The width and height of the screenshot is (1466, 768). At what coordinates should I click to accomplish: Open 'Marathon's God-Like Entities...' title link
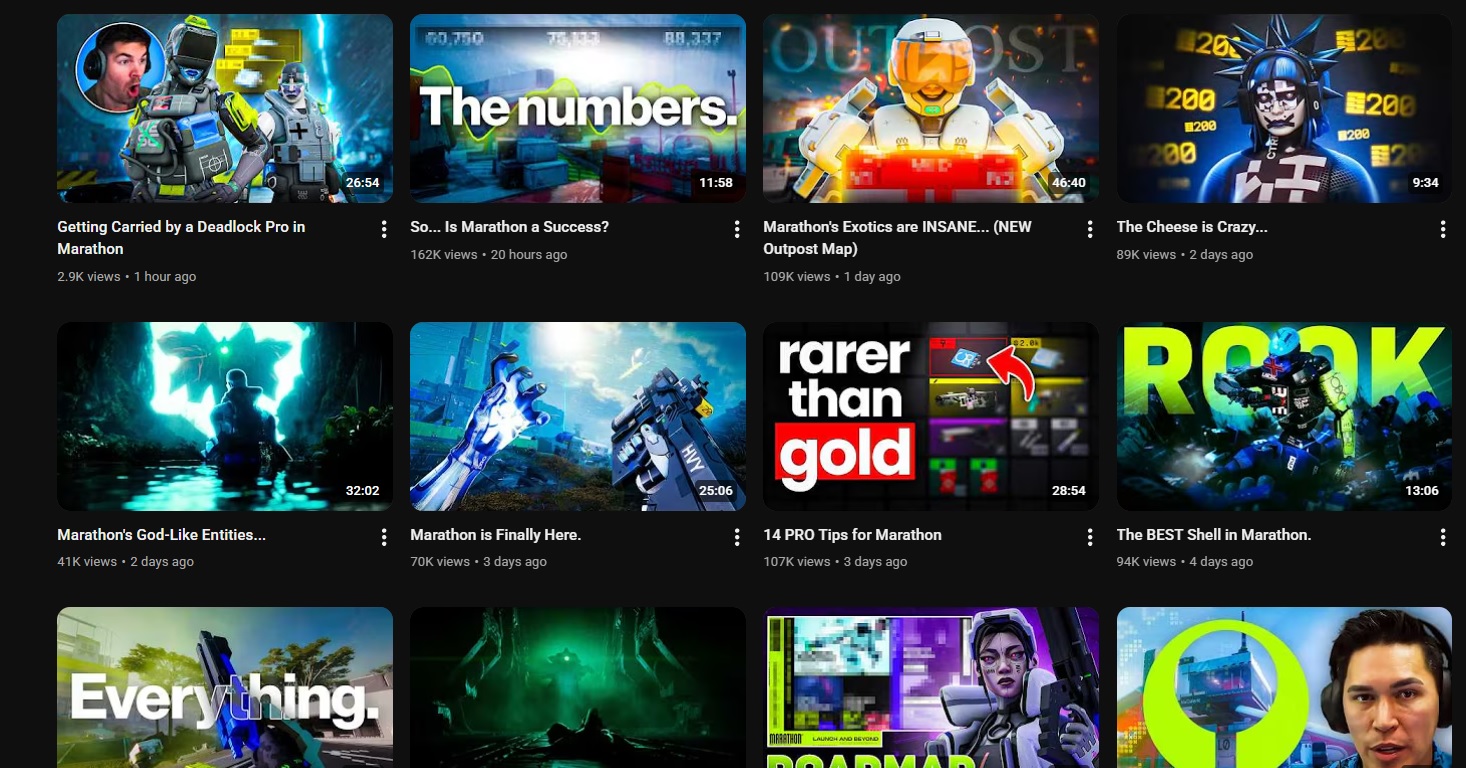click(x=162, y=535)
